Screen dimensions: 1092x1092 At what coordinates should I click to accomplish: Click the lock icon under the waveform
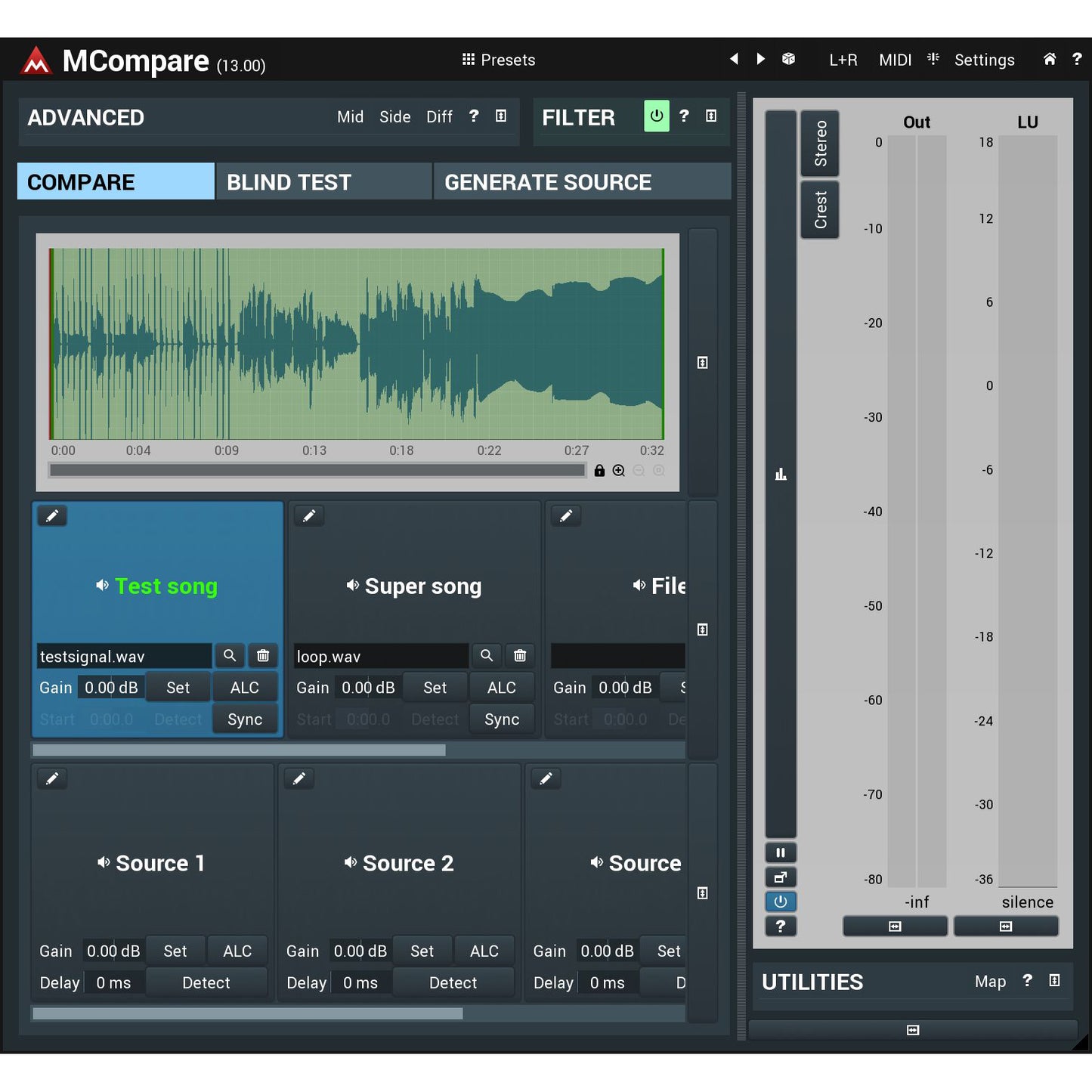click(x=599, y=470)
